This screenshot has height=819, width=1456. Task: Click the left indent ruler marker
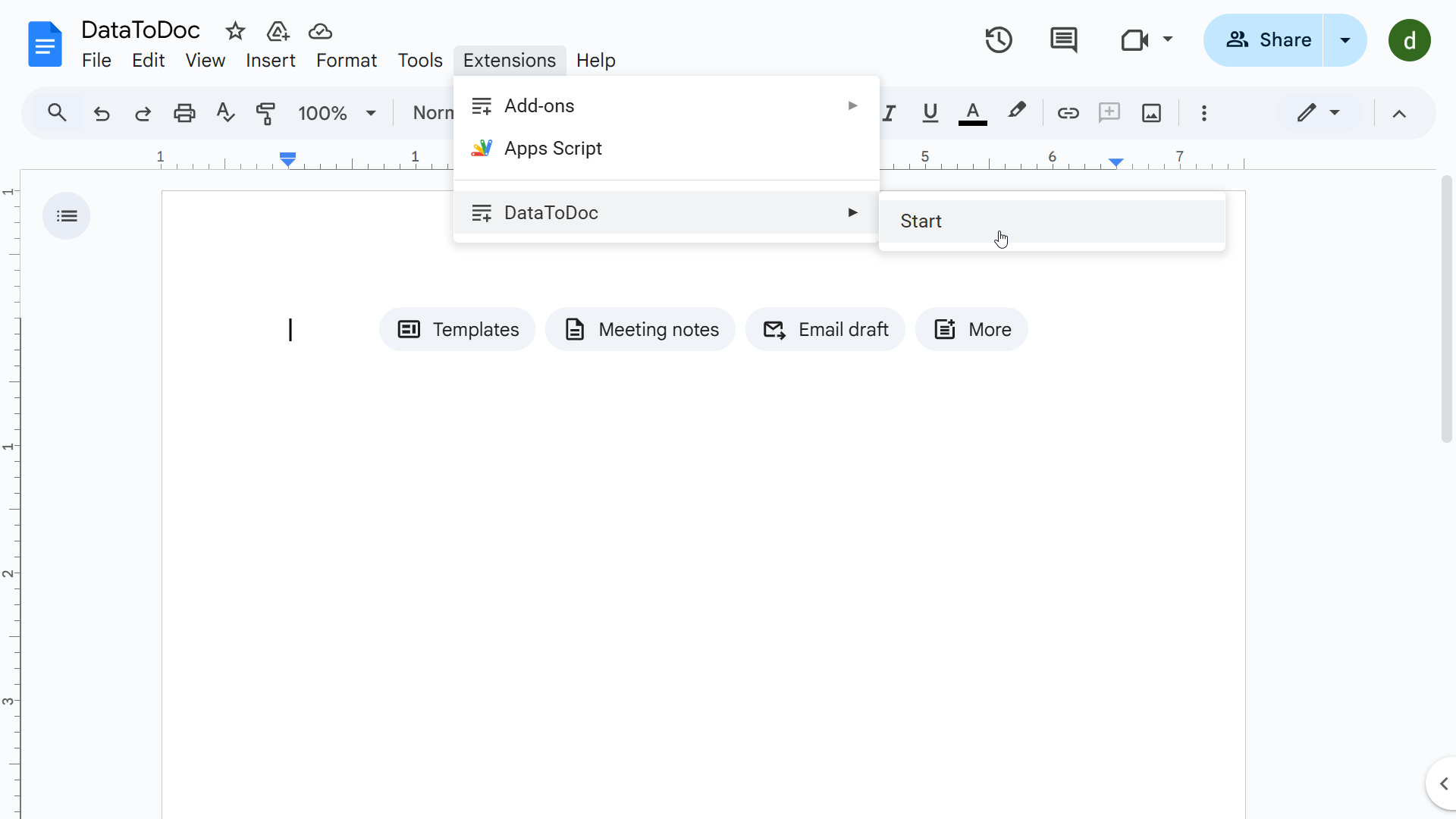(287, 159)
